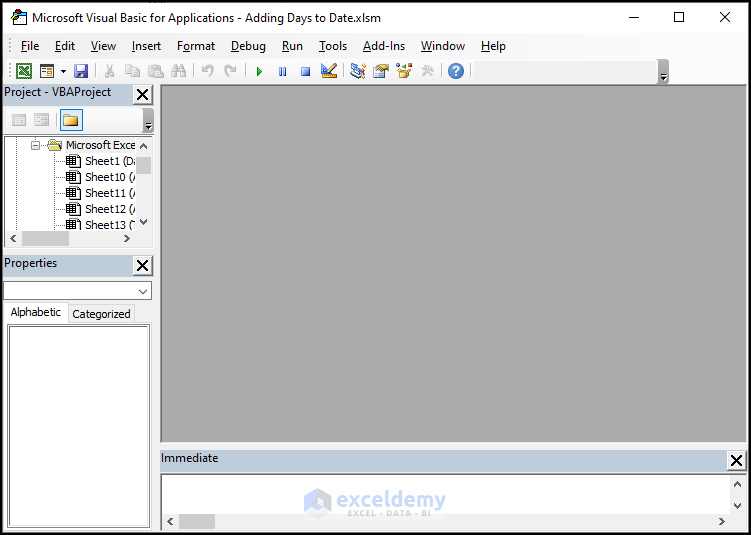Switch to the Alphabetic tab
Image resolution: width=751 pixels, height=535 pixels.
pos(36,312)
